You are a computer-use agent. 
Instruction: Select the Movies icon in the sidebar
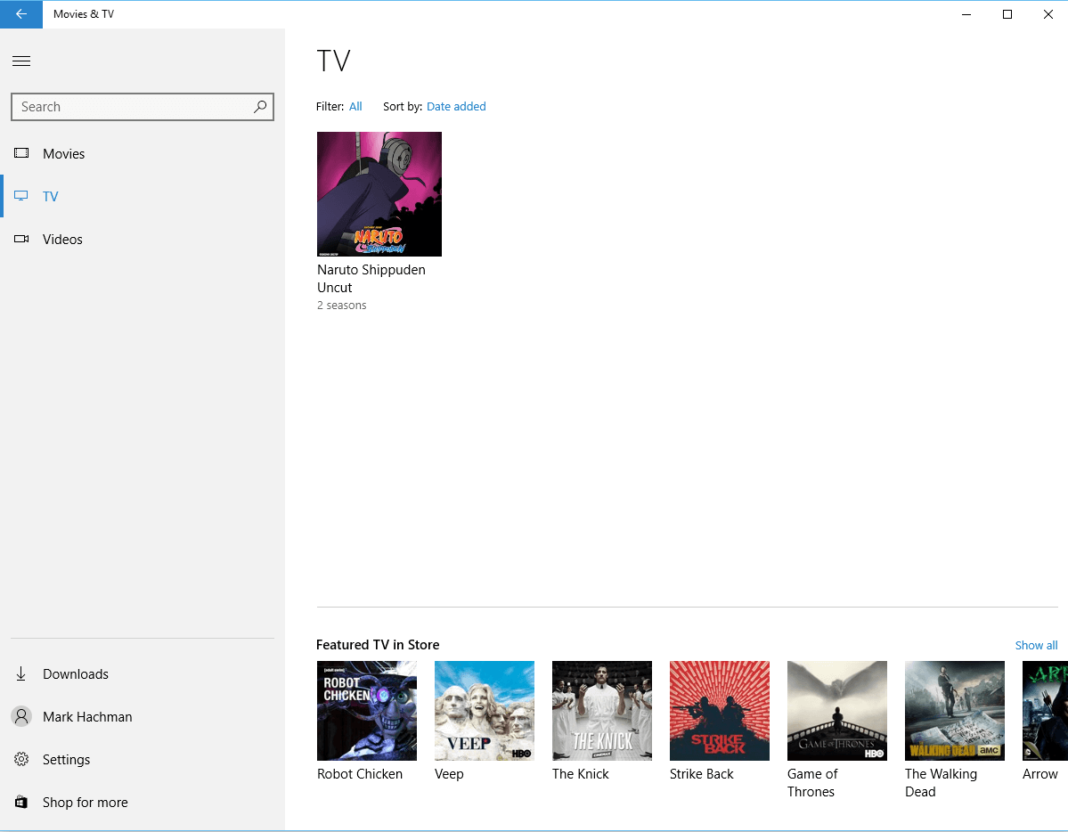[x=21, y=153]
